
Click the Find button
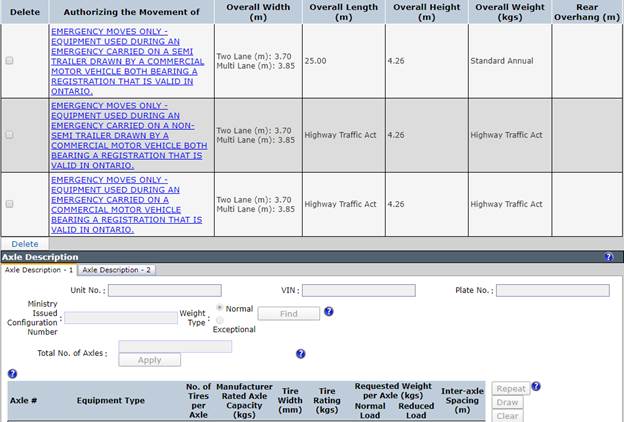[289, 314]
